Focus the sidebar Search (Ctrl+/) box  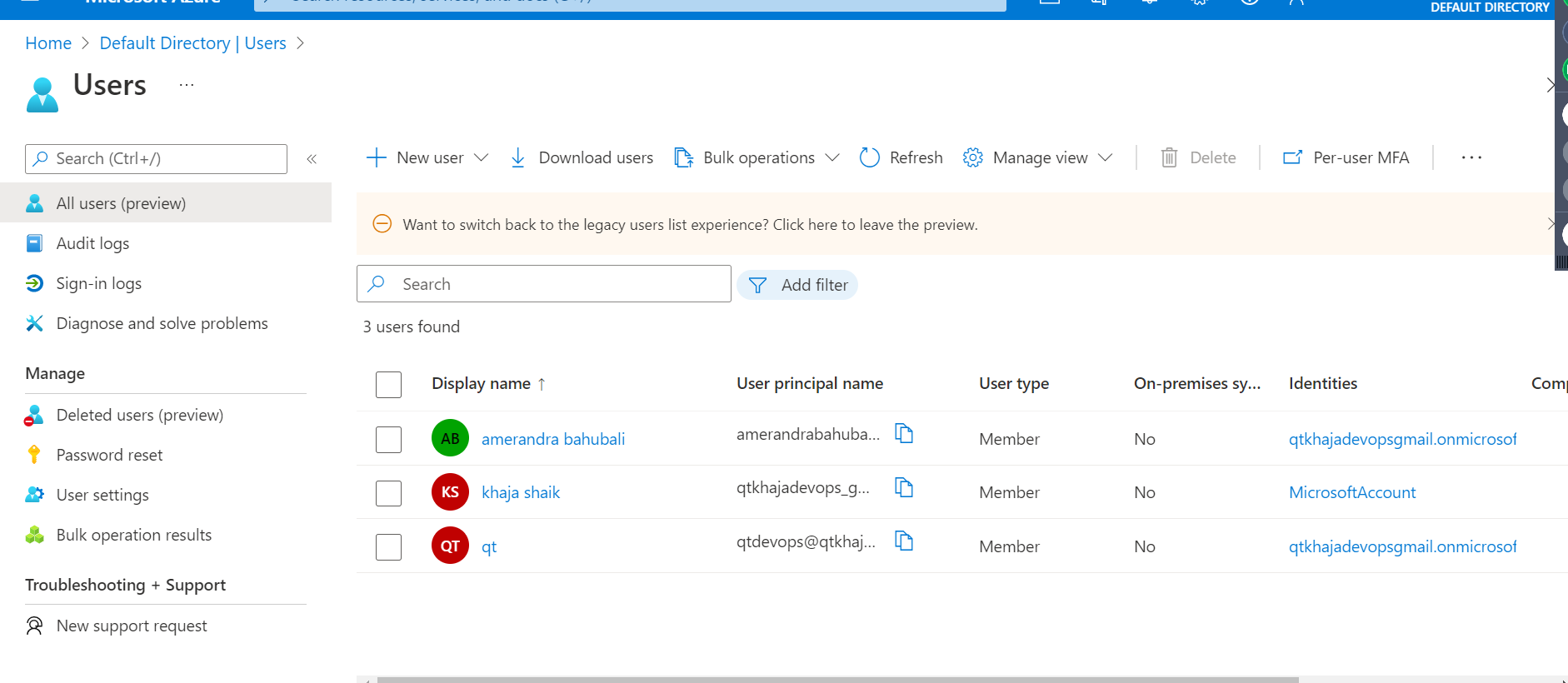(157, 159)
